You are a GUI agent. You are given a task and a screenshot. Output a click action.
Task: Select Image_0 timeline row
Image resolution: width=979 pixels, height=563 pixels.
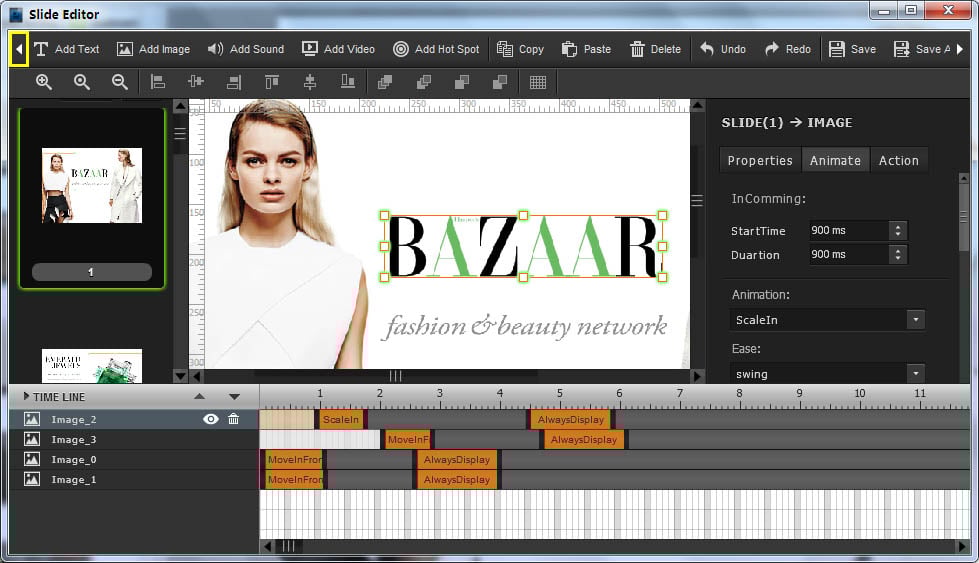[134, 459]
